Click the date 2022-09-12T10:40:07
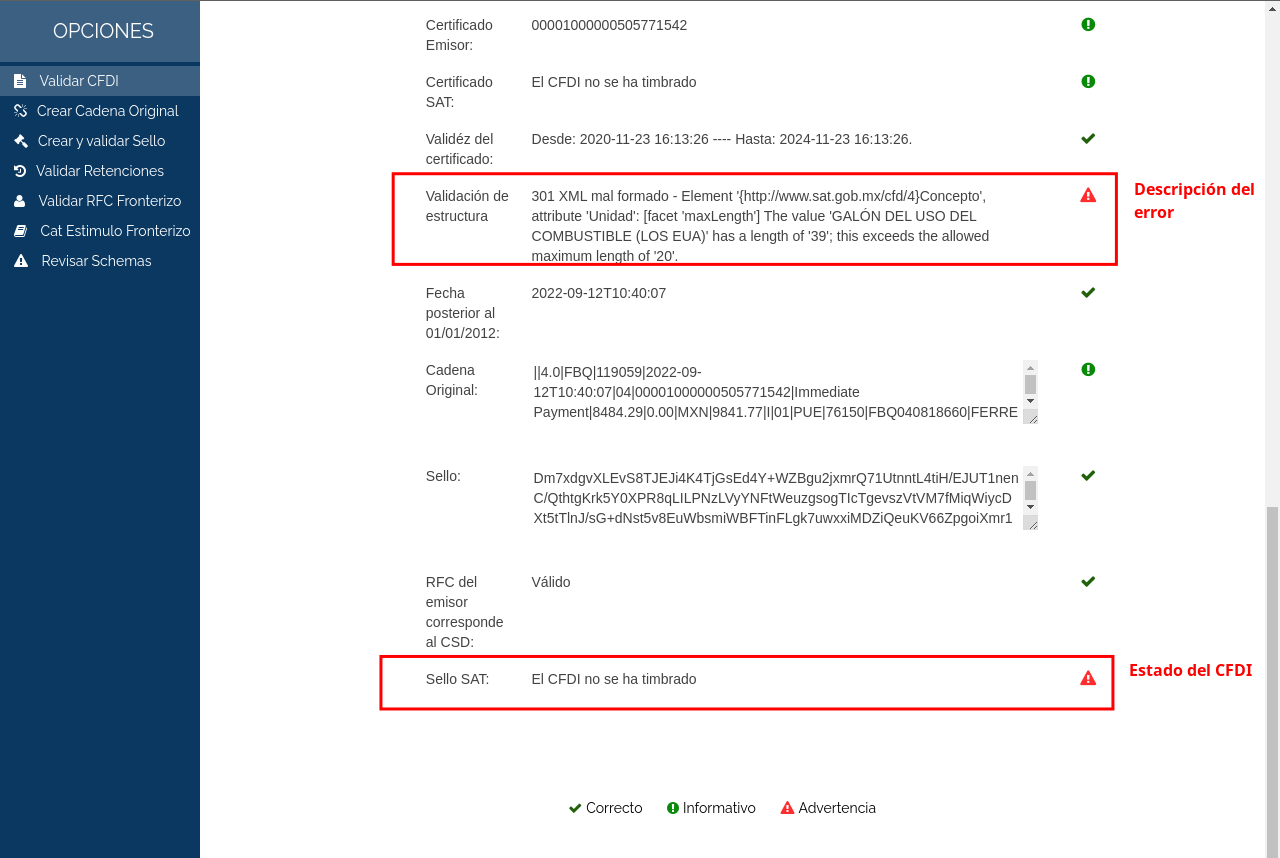Screen dimensions: 1280x858 pyautogui.click(x=598, y=293)
